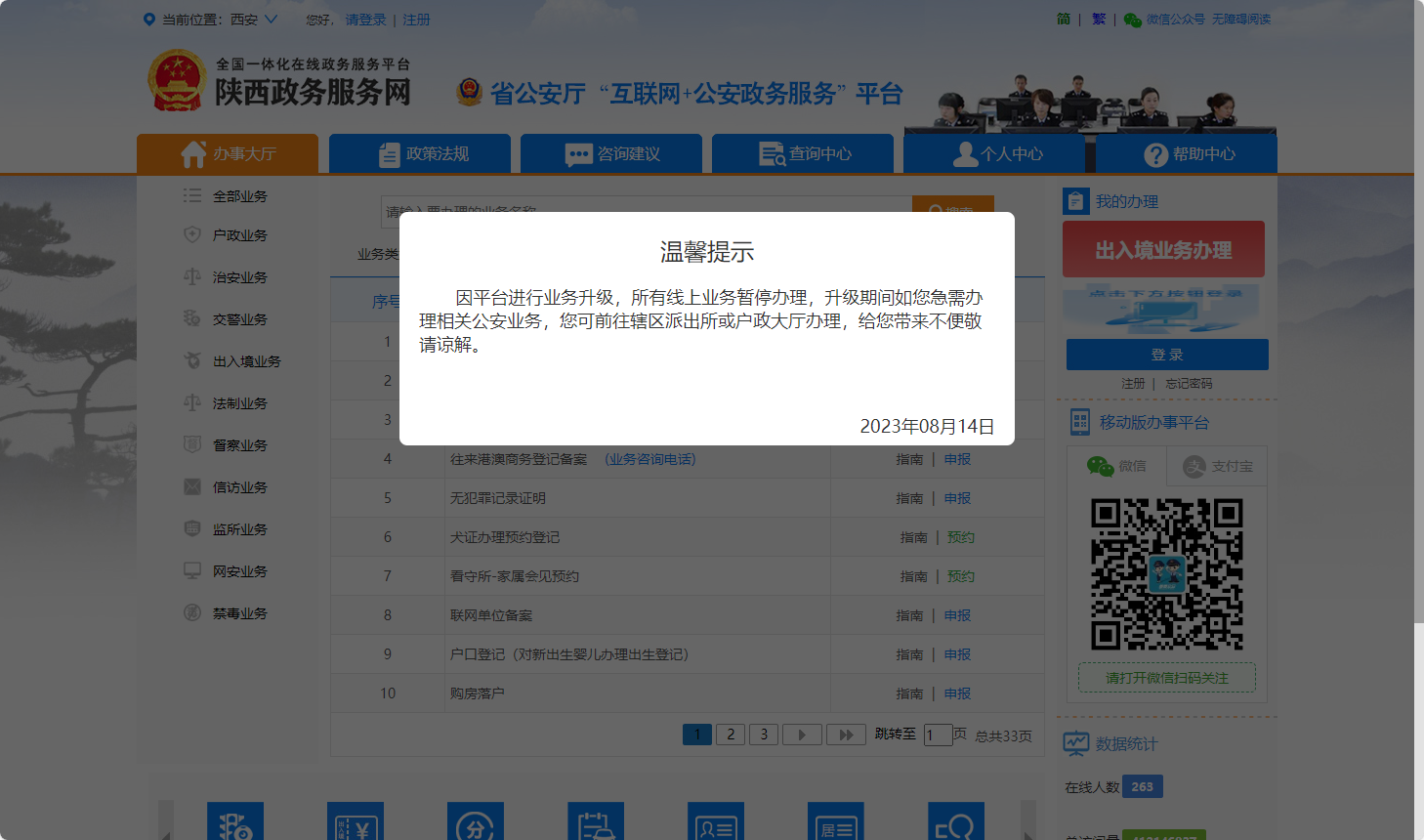Viewport: 1424px width, 840px height.
Task: Select 信访业务 envelope icon in sidebar
Action: coord(192,487)
